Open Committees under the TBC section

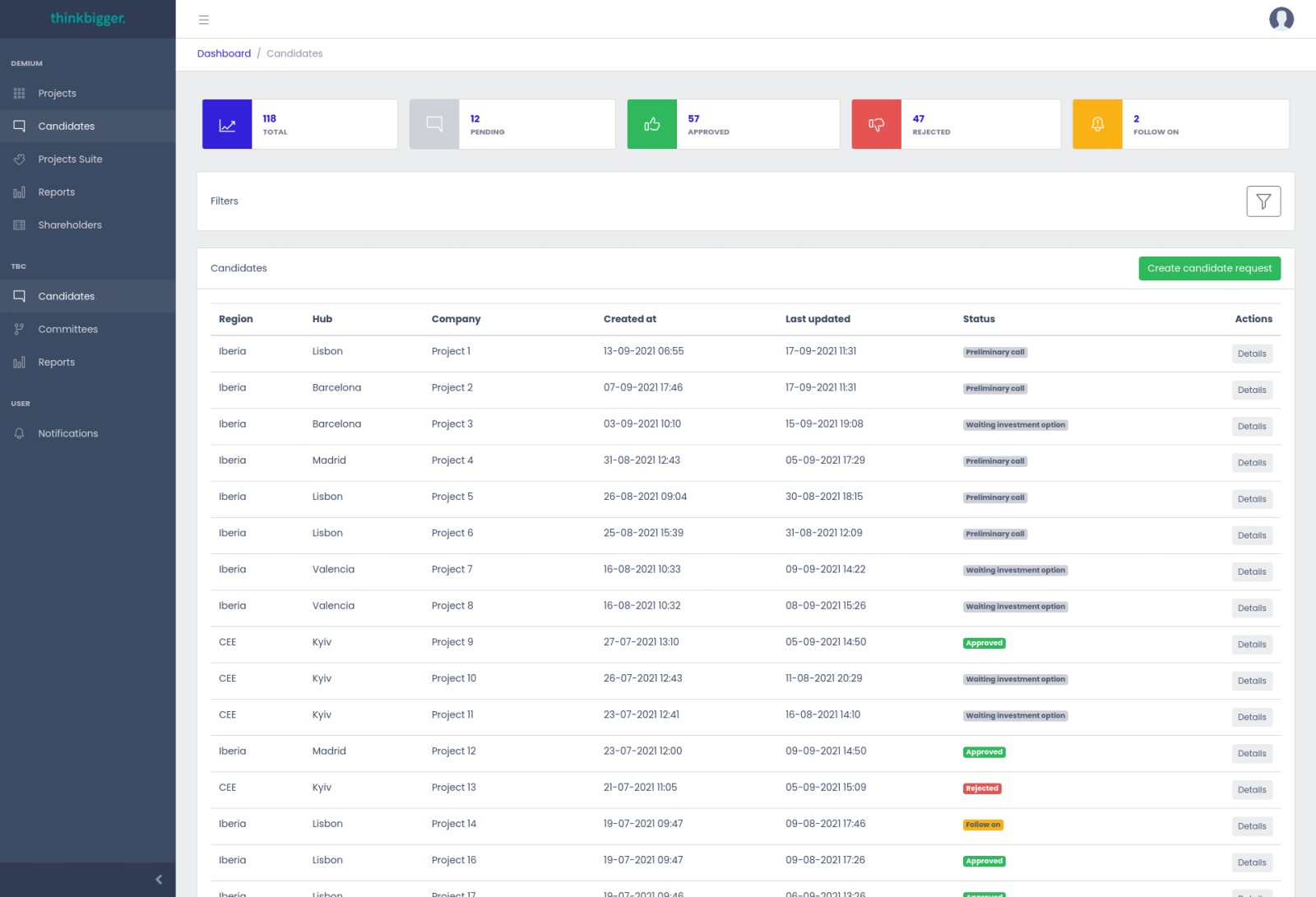tap(67, 330)
